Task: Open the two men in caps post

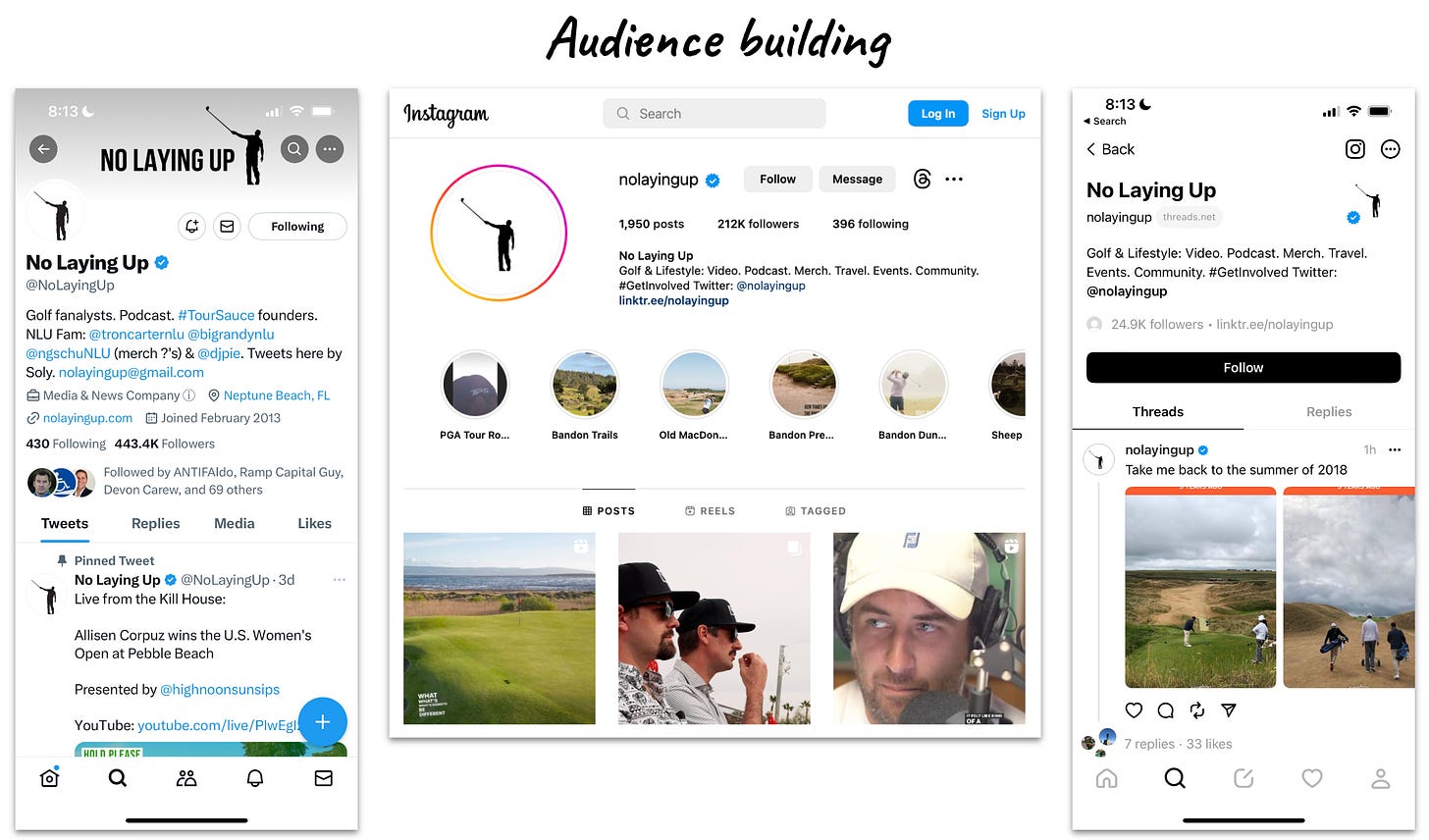Action: 714,628
